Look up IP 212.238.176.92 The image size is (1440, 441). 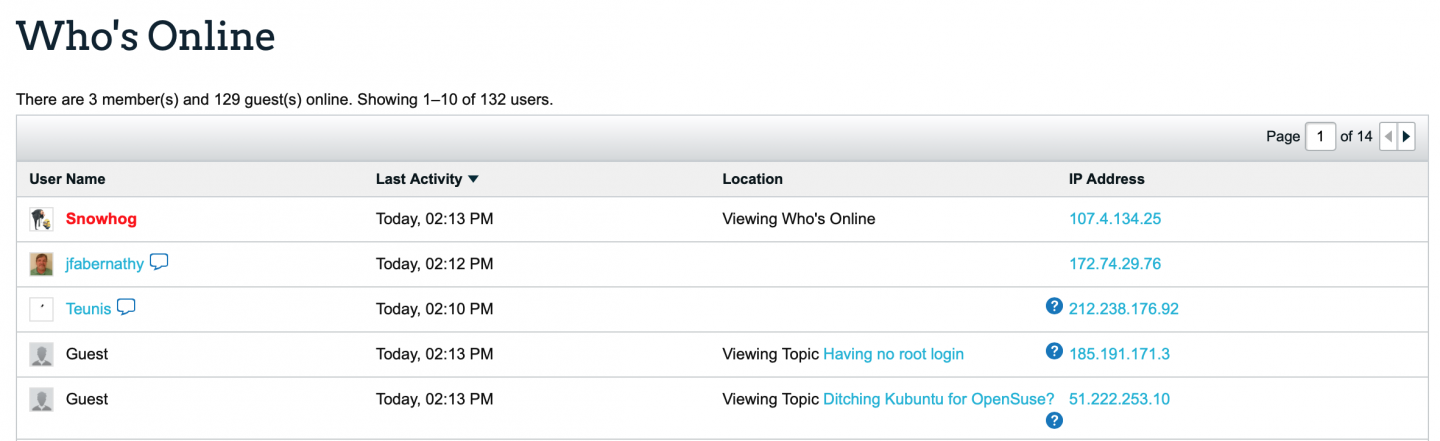1124,309
